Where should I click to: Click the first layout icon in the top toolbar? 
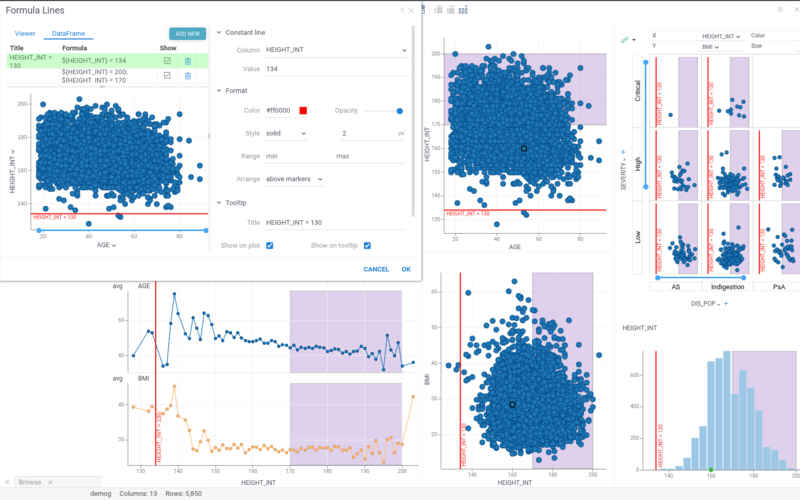438,10
